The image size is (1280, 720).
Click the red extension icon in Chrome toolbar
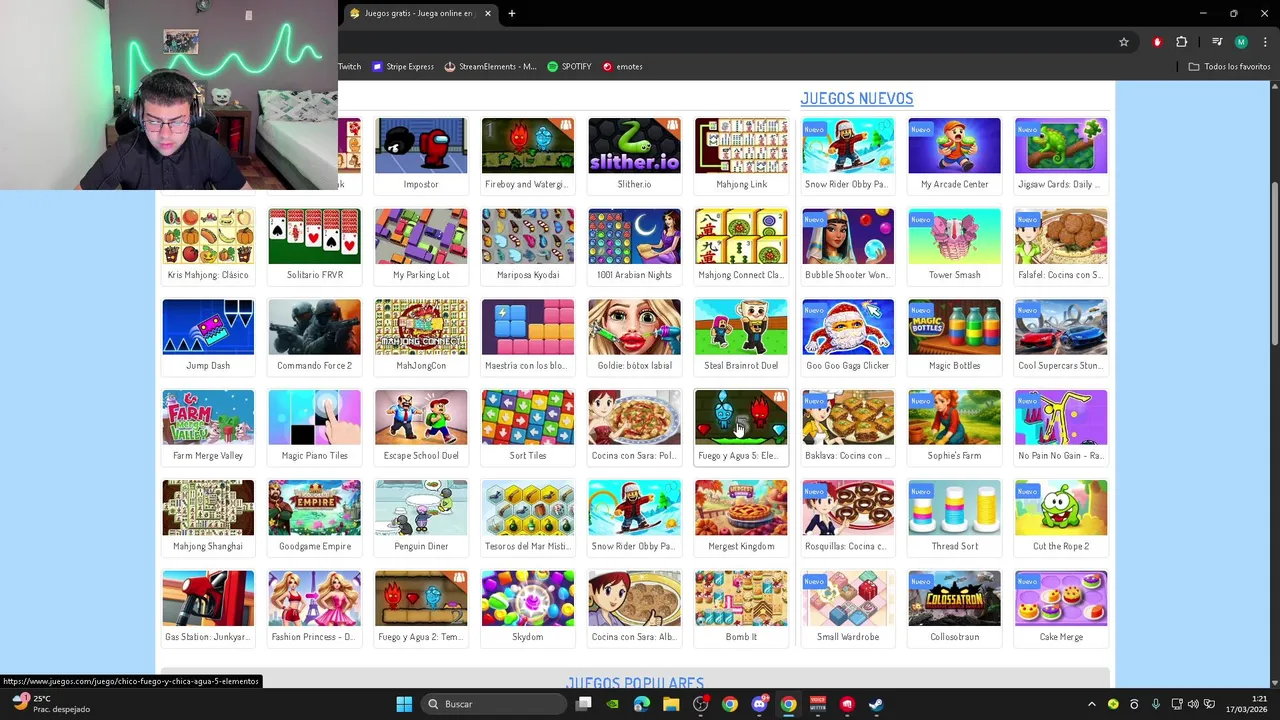(1157, 42)
